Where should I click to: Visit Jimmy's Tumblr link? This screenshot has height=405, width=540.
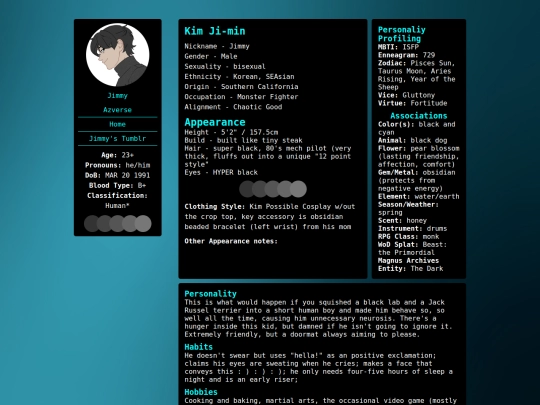coord(117,138)
